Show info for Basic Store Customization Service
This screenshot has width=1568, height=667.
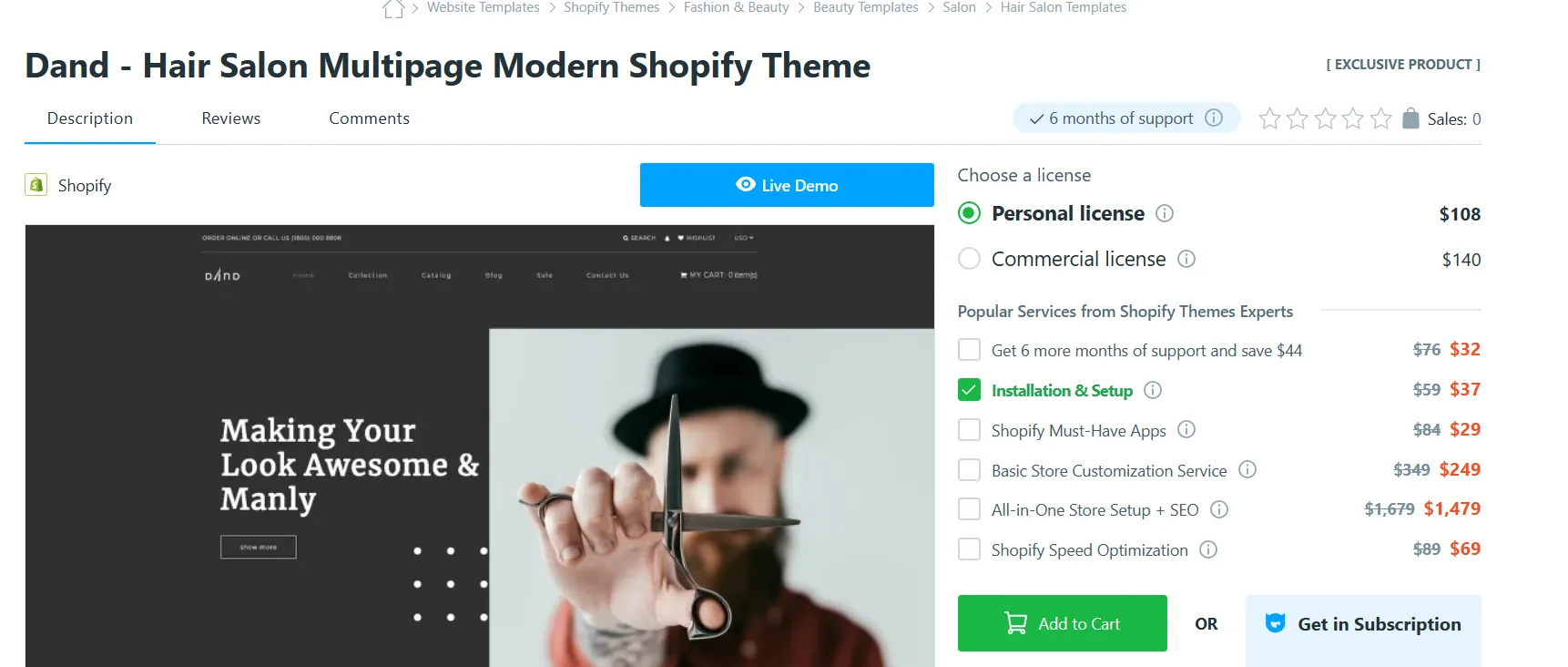coord(1247,469)
